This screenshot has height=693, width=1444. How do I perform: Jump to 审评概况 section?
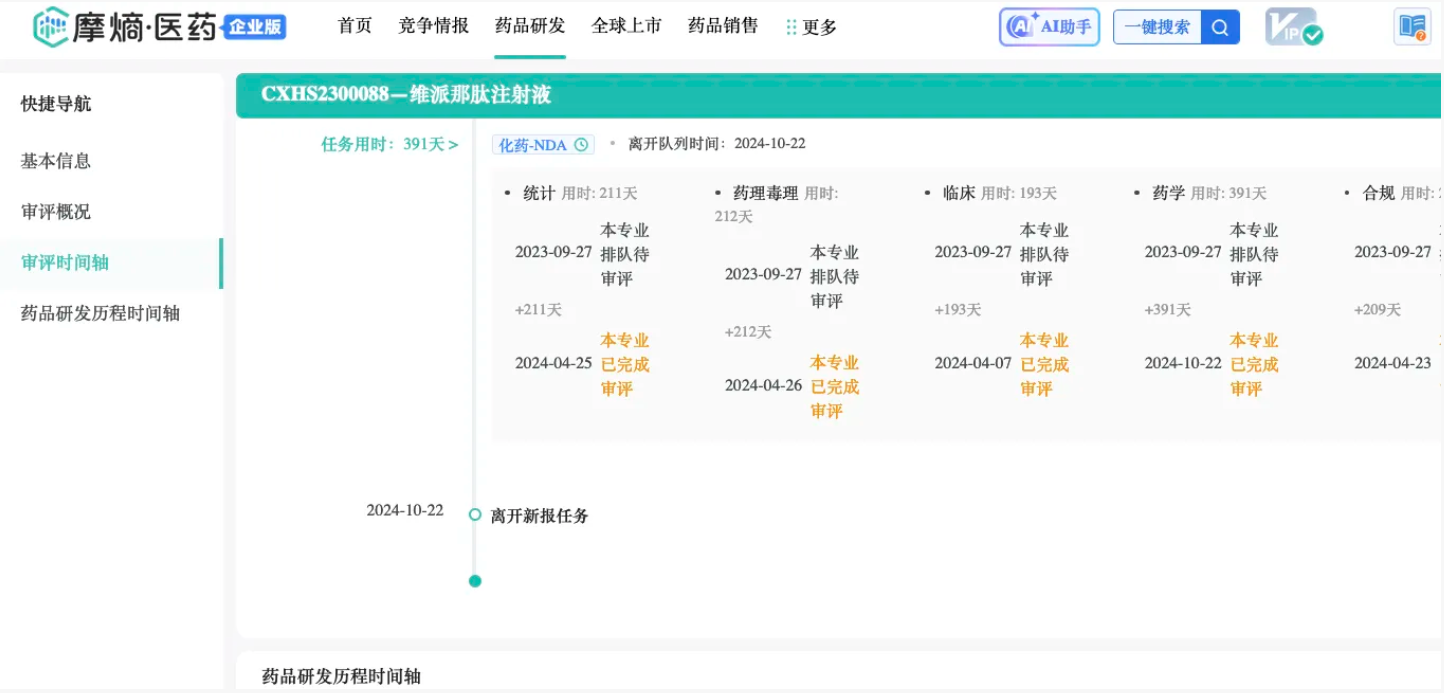(x=56, y=212)
